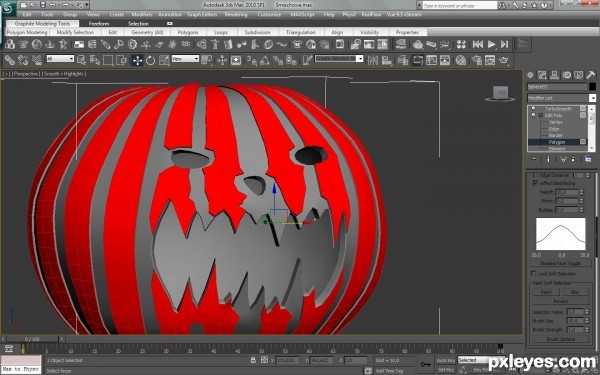The image size is (600, 375).
Task: Open the Modifiers menu
Action: coord(142,15)
